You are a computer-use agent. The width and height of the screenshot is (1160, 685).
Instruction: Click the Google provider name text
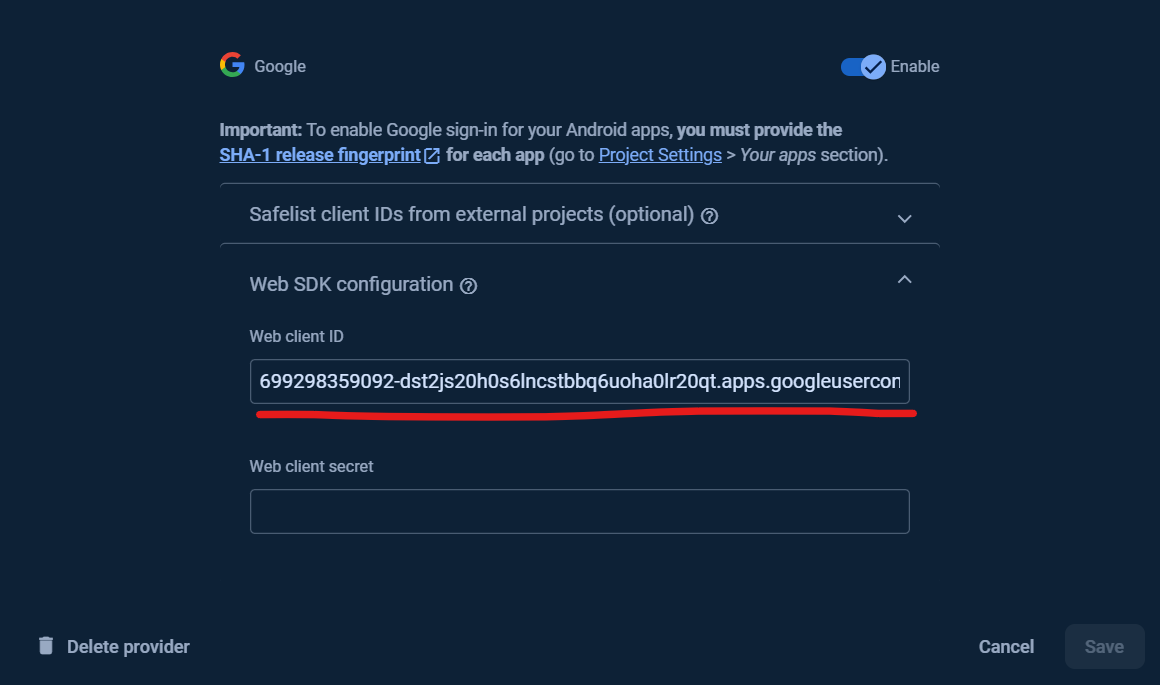click(x=280, y=67)
